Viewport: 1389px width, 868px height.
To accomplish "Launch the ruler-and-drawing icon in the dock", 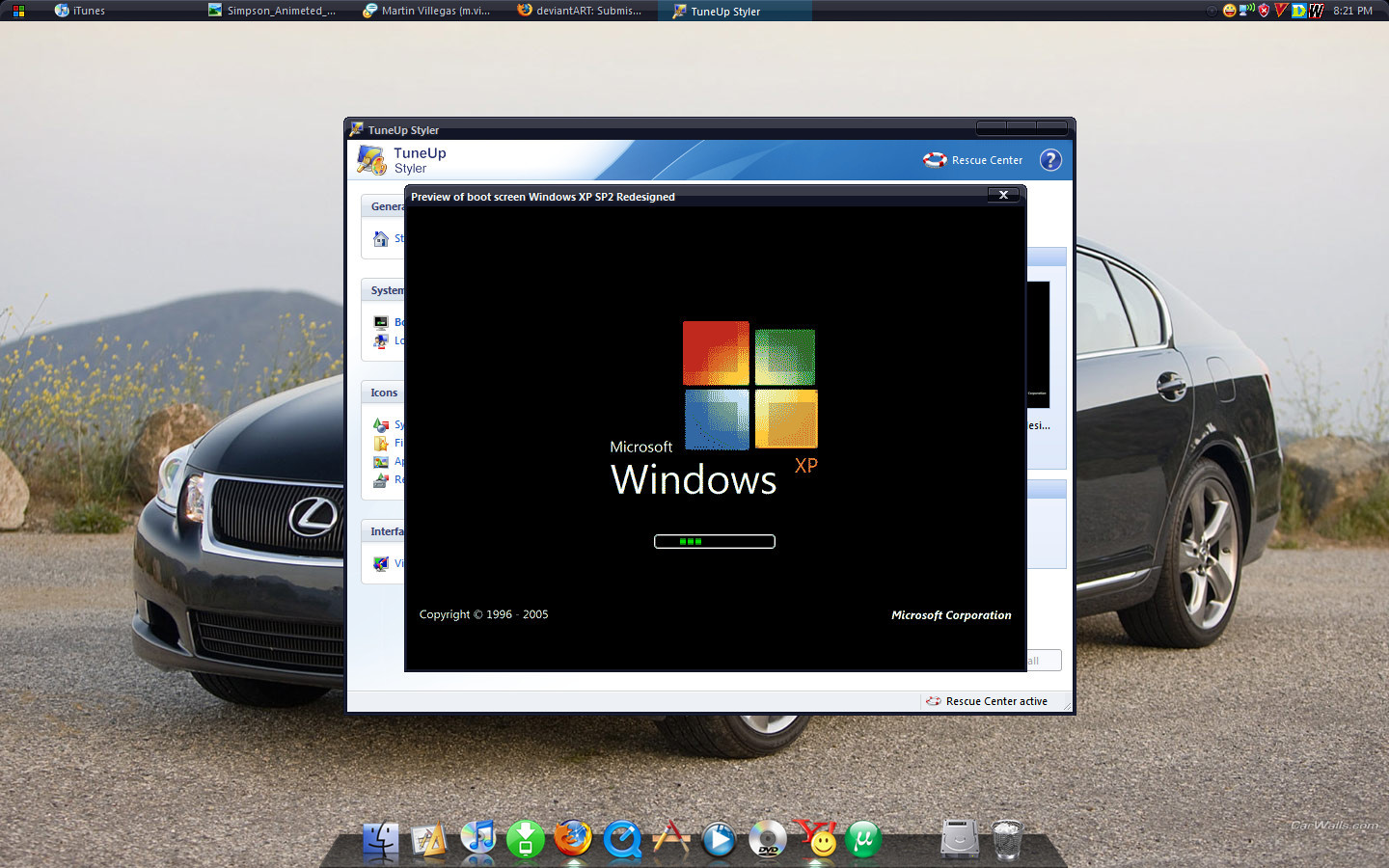I will click(429, 840).
